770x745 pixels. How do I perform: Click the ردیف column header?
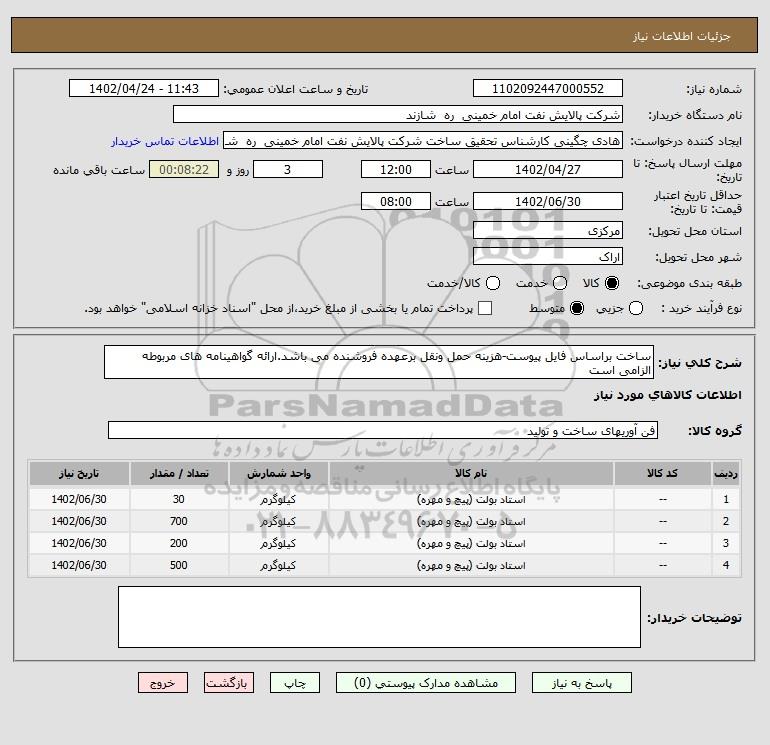(725, 473)
